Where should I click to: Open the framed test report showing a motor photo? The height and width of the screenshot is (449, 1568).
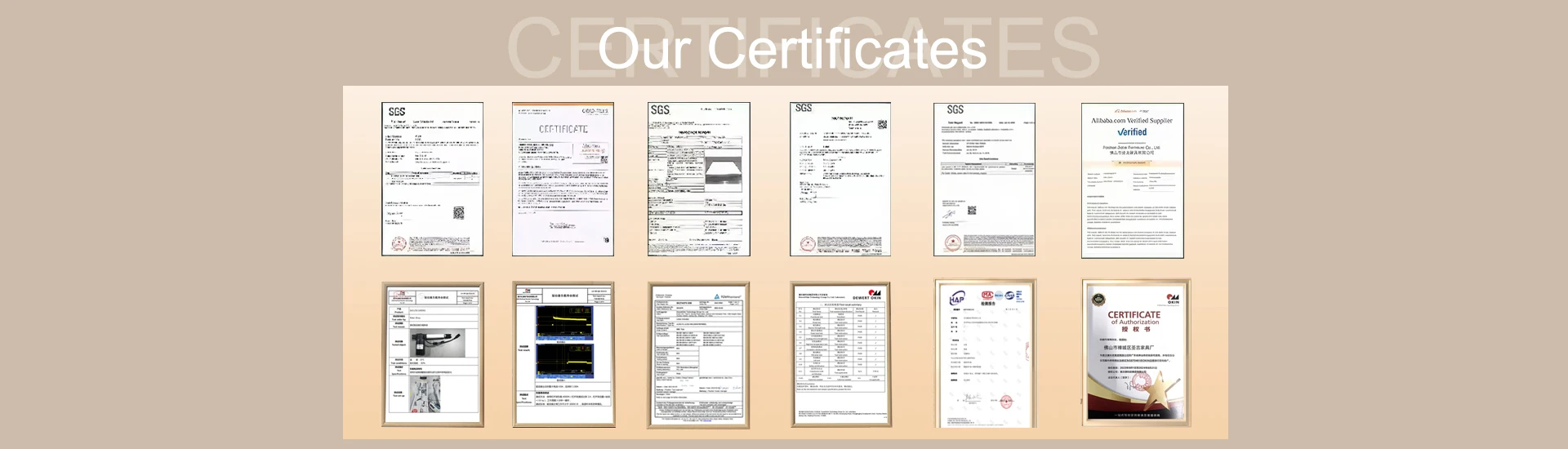[433, 355]
